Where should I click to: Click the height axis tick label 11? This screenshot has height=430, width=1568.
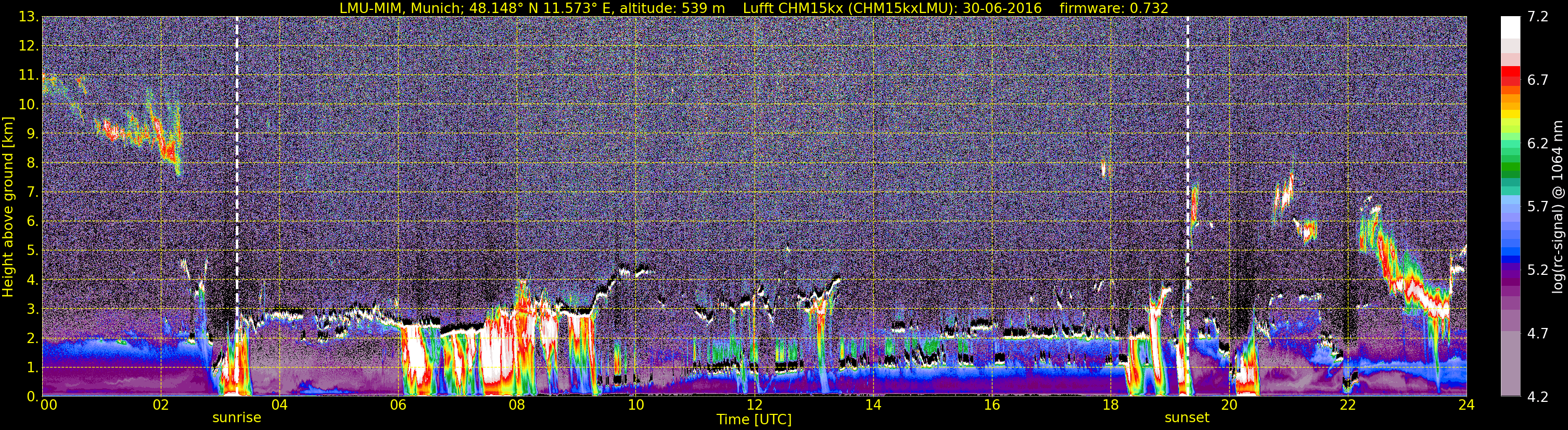pos(29,75)
